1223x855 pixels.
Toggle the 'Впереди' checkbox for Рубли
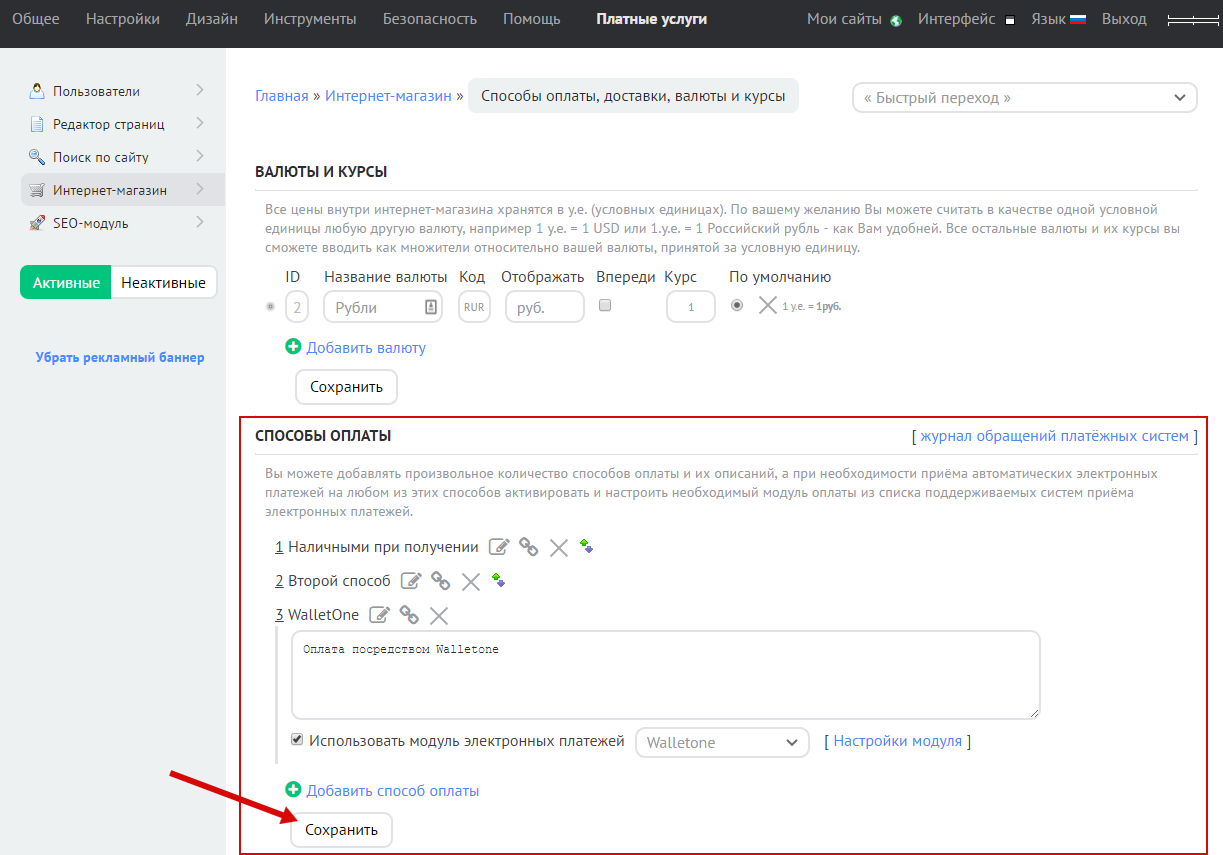[x=605, y=306]
